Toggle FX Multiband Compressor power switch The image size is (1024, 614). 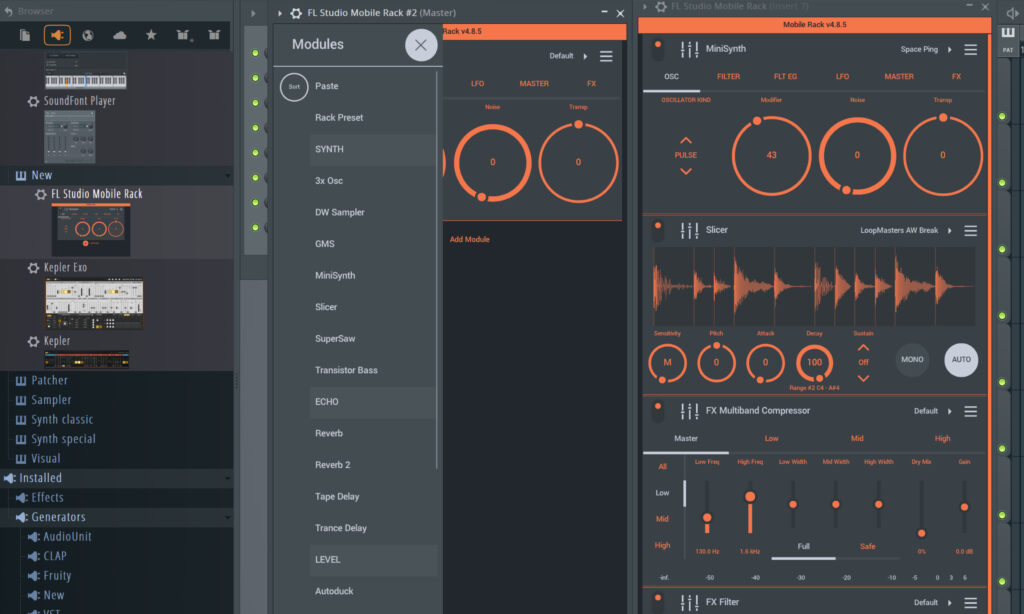click(658, 412)
